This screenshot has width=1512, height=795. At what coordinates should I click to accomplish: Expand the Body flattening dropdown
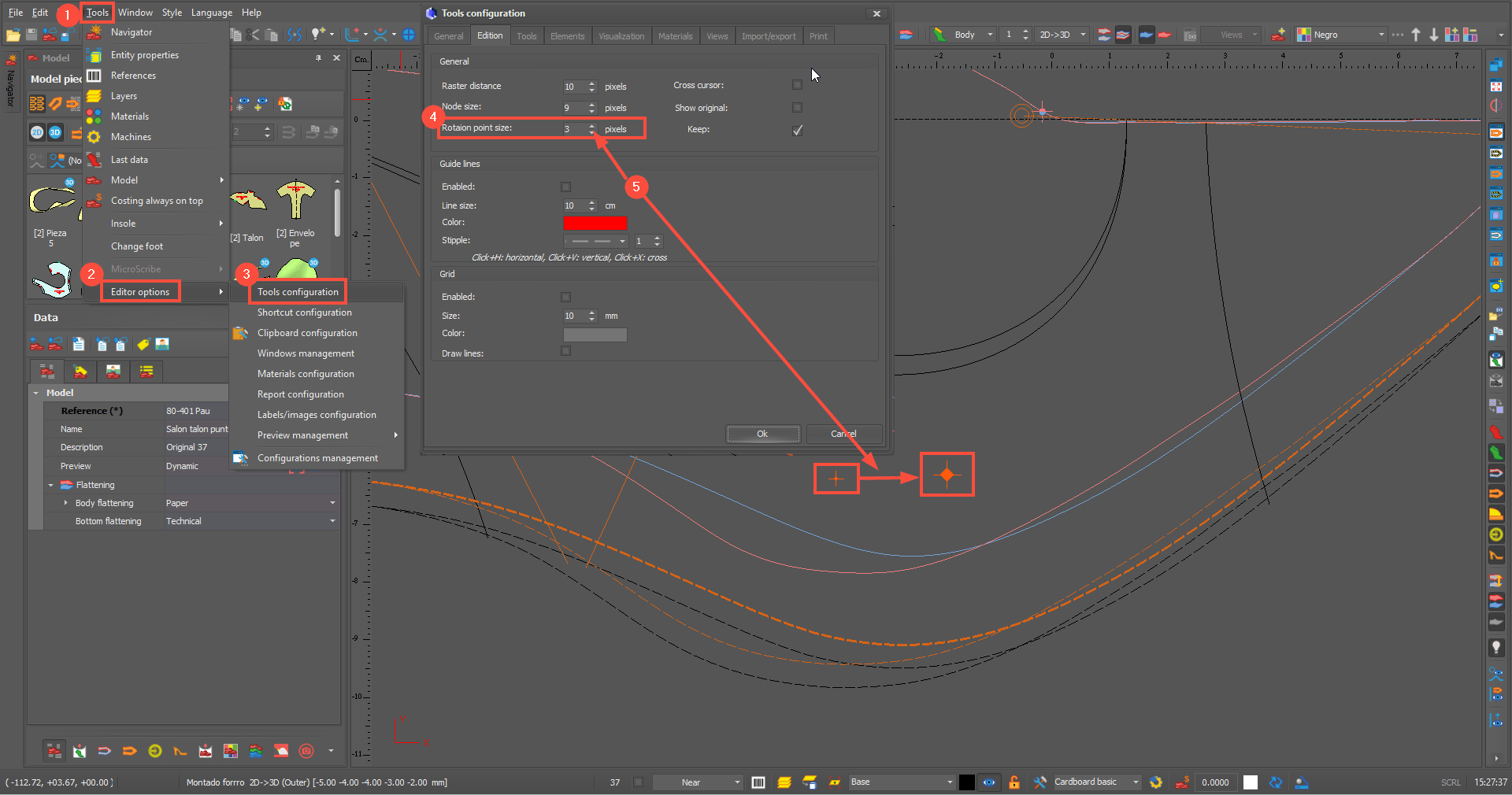pos(332,503)
